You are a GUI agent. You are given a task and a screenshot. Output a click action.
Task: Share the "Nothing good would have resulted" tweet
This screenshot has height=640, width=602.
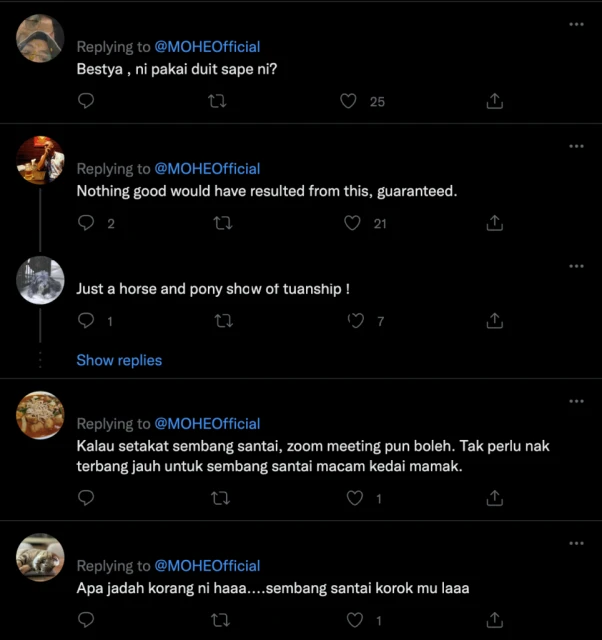coord(494,223)
